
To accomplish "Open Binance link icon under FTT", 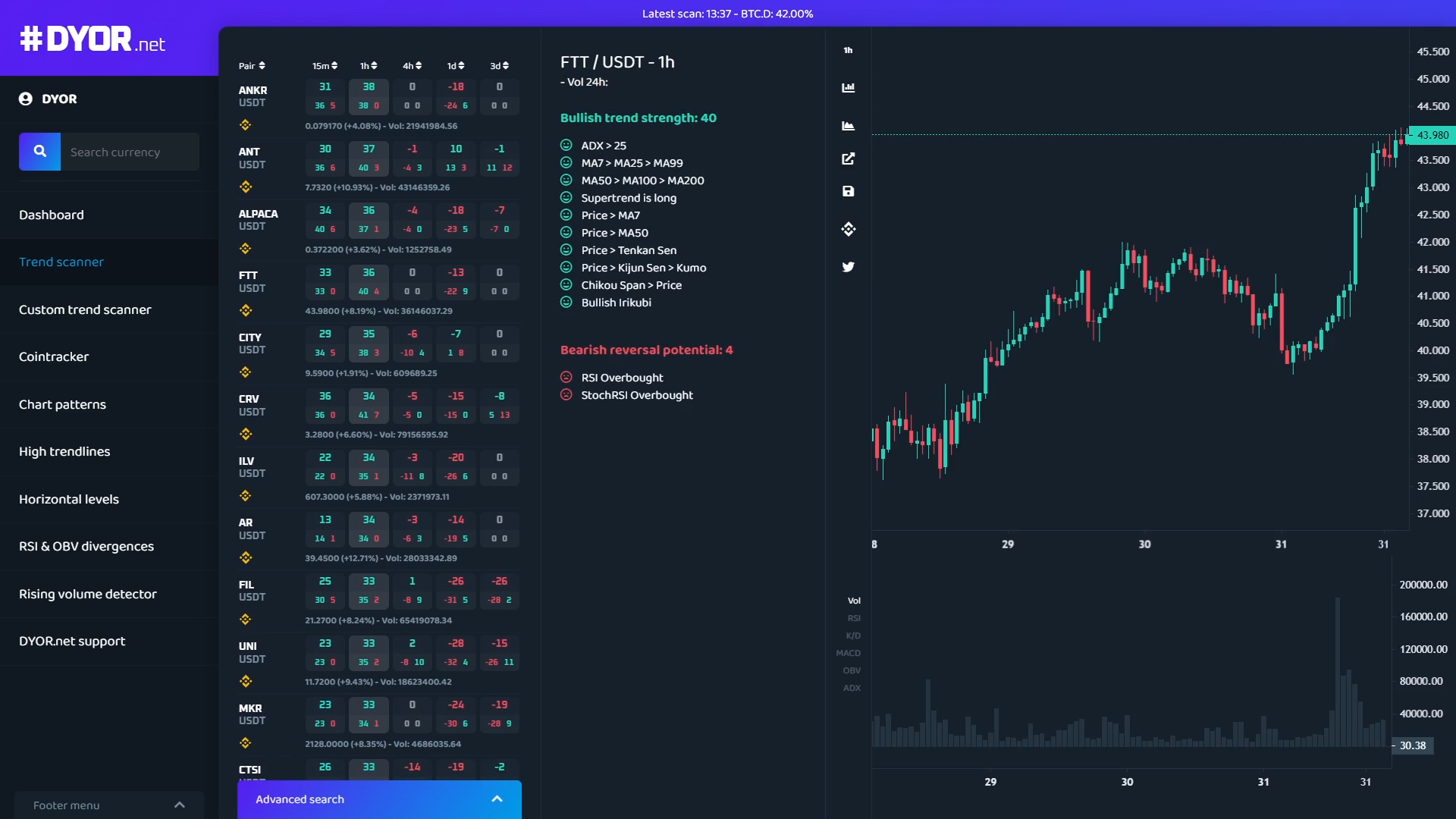I will pos(245,310).
